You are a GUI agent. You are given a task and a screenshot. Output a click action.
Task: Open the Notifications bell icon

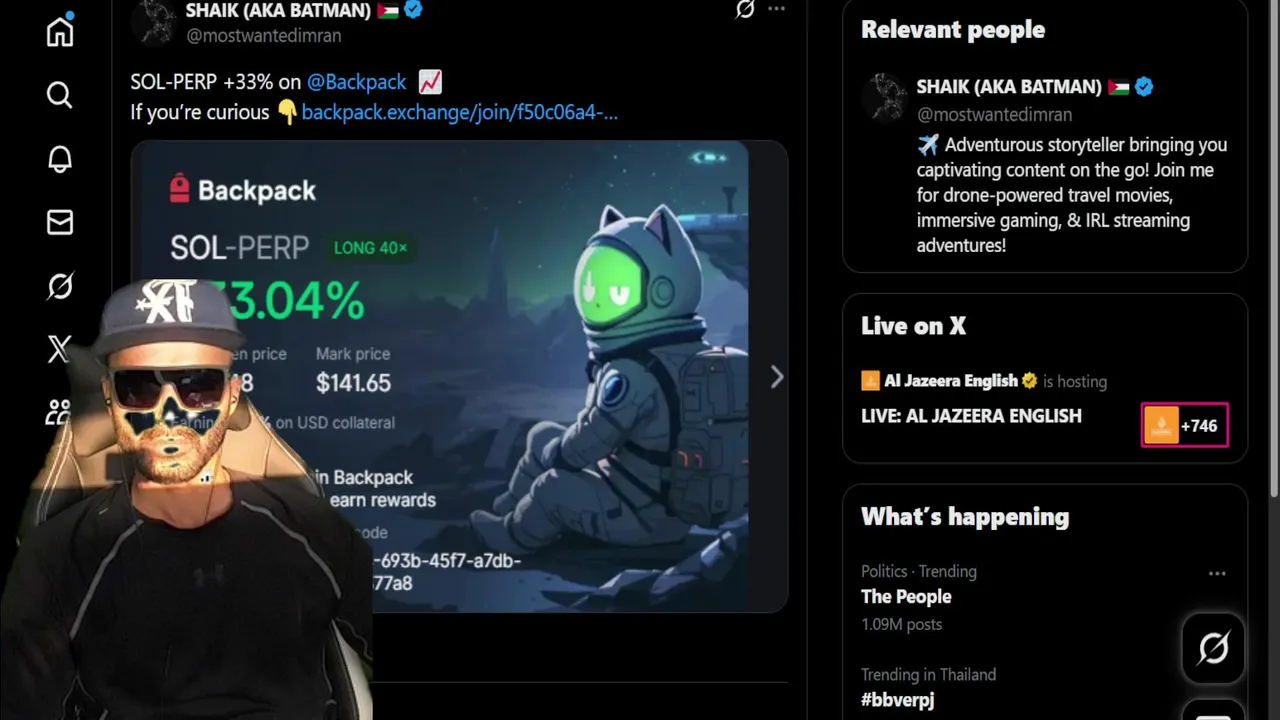coord(60,159)
